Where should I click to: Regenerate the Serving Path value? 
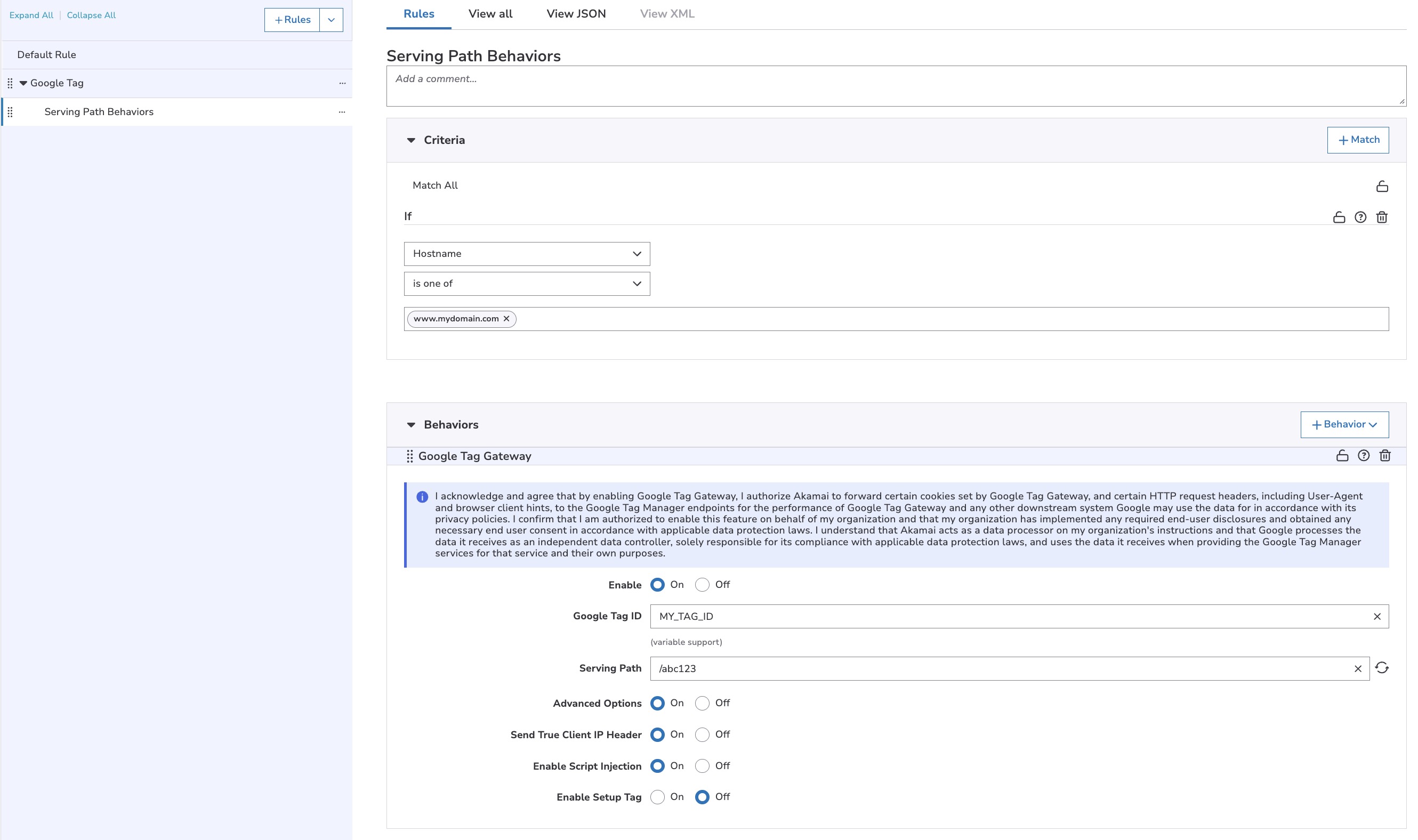(x=1382, y=668)
